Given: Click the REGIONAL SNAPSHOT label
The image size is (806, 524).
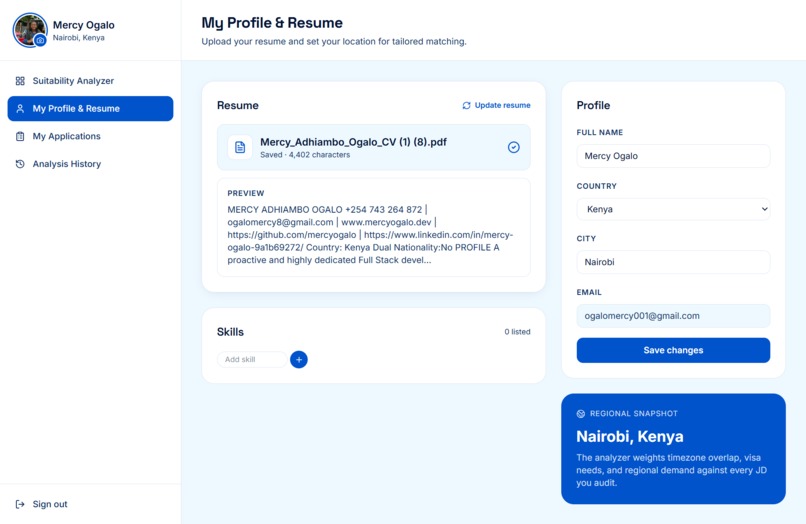Looking at the screenshot, I should (x=634, y=413).
